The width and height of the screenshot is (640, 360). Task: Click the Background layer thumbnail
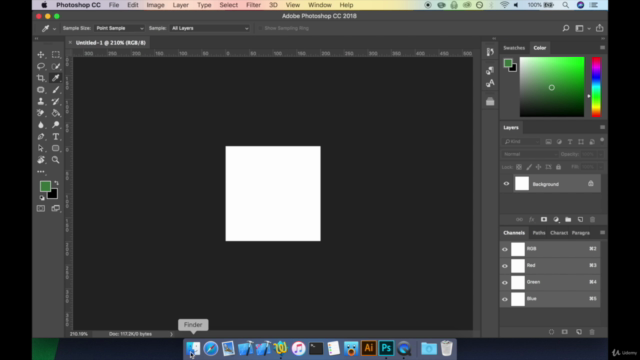tap(522, 184)
